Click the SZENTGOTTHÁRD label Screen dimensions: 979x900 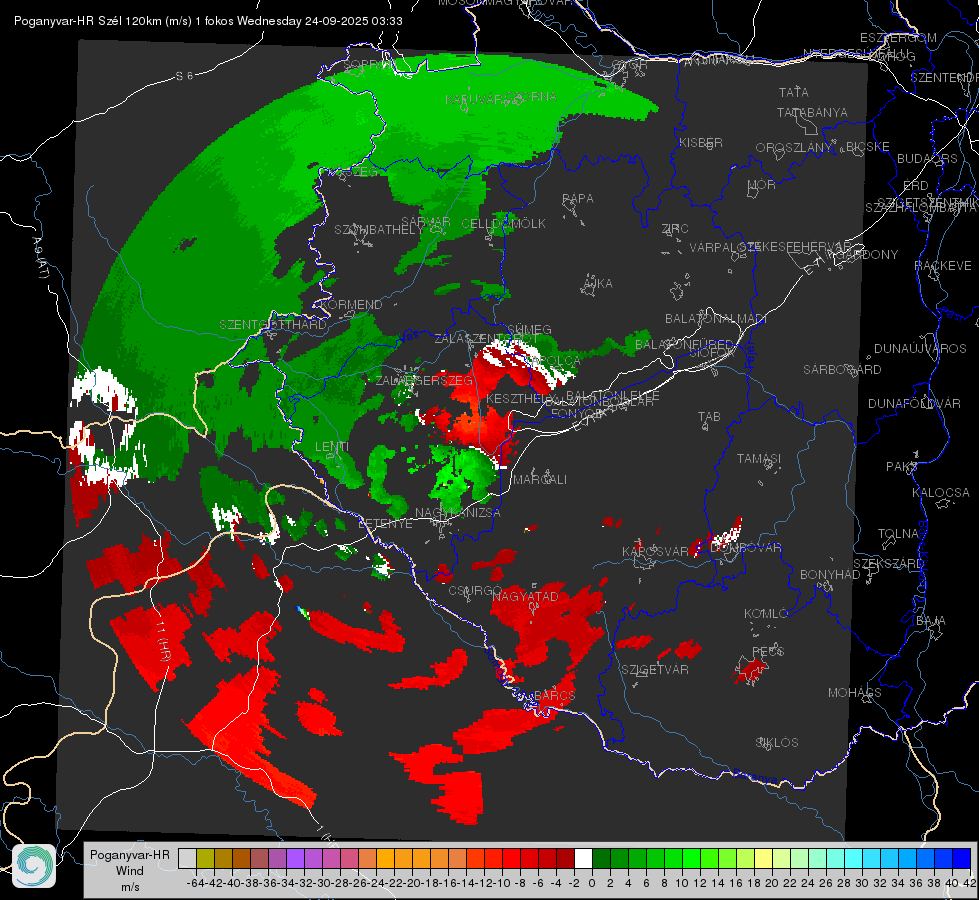pyautogui.click(x=273, y=324)
